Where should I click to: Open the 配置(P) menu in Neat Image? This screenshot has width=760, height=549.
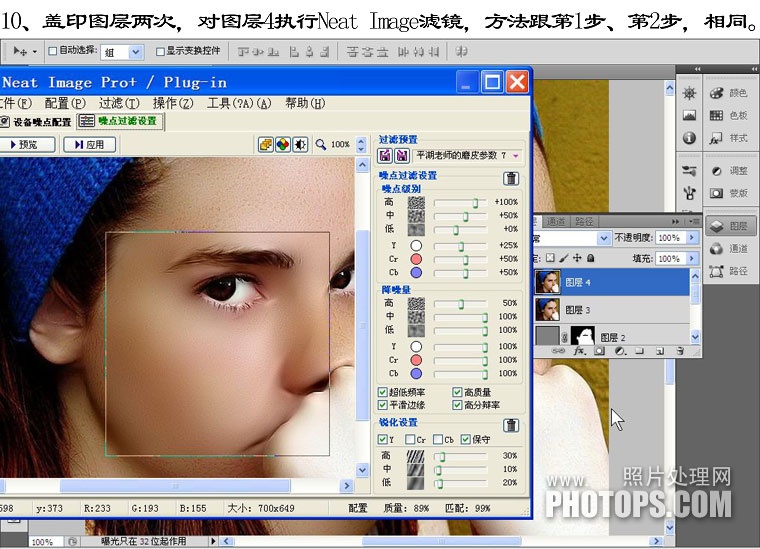tap(65, 103)
